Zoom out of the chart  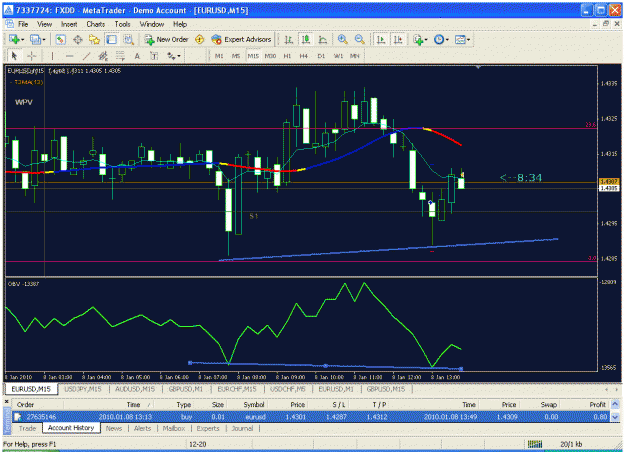(x=359, y=39)
